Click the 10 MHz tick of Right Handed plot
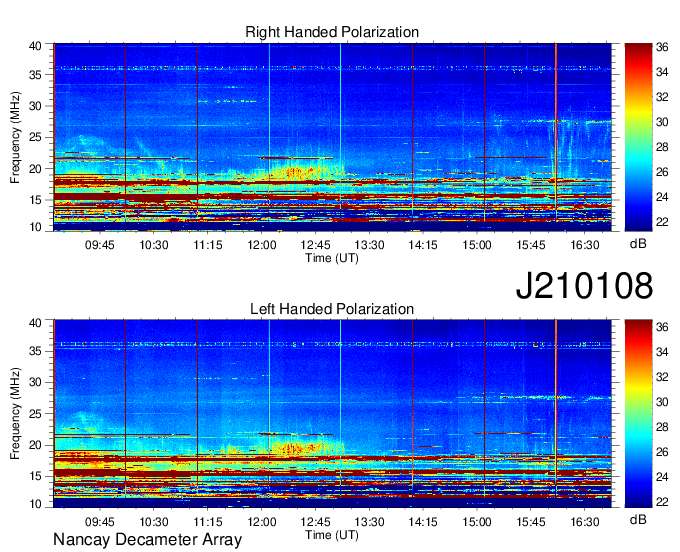Image resolution: width=680 pixels, height=552 pixels. 35,227
